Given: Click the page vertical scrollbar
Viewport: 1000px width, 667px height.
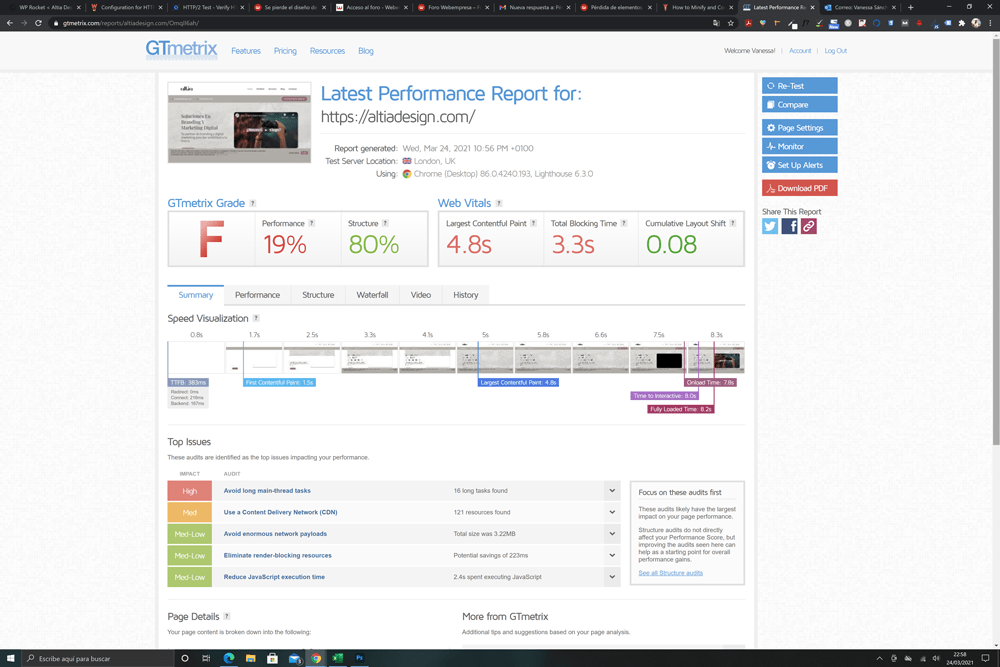Looking at the screenshot, I should (x=996, y=242).
